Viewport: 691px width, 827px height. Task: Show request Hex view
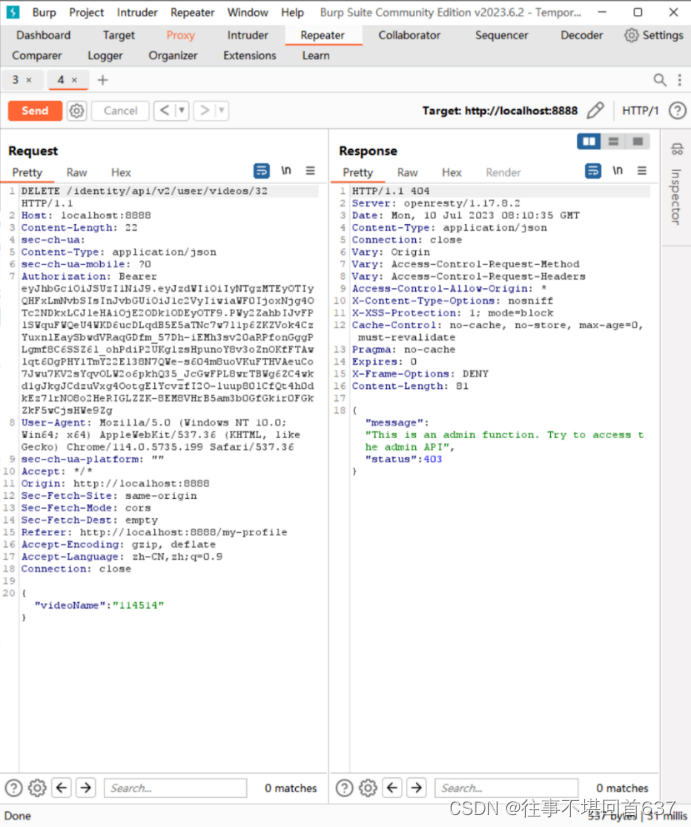[121, 172]
